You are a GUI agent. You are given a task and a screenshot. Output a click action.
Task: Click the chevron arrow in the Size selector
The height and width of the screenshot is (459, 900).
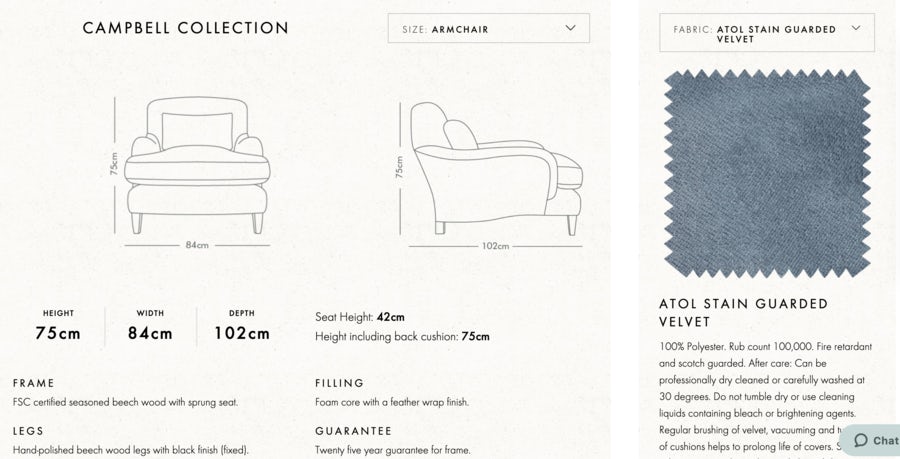pos(571,28)
